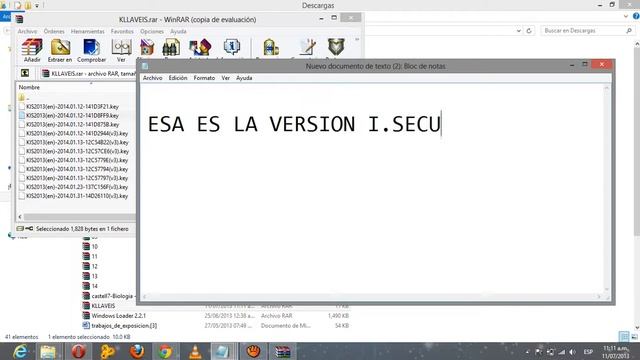640x360 pixels.
Task: Click the Información icon in WinRAR toolbar
Action: 231,48
